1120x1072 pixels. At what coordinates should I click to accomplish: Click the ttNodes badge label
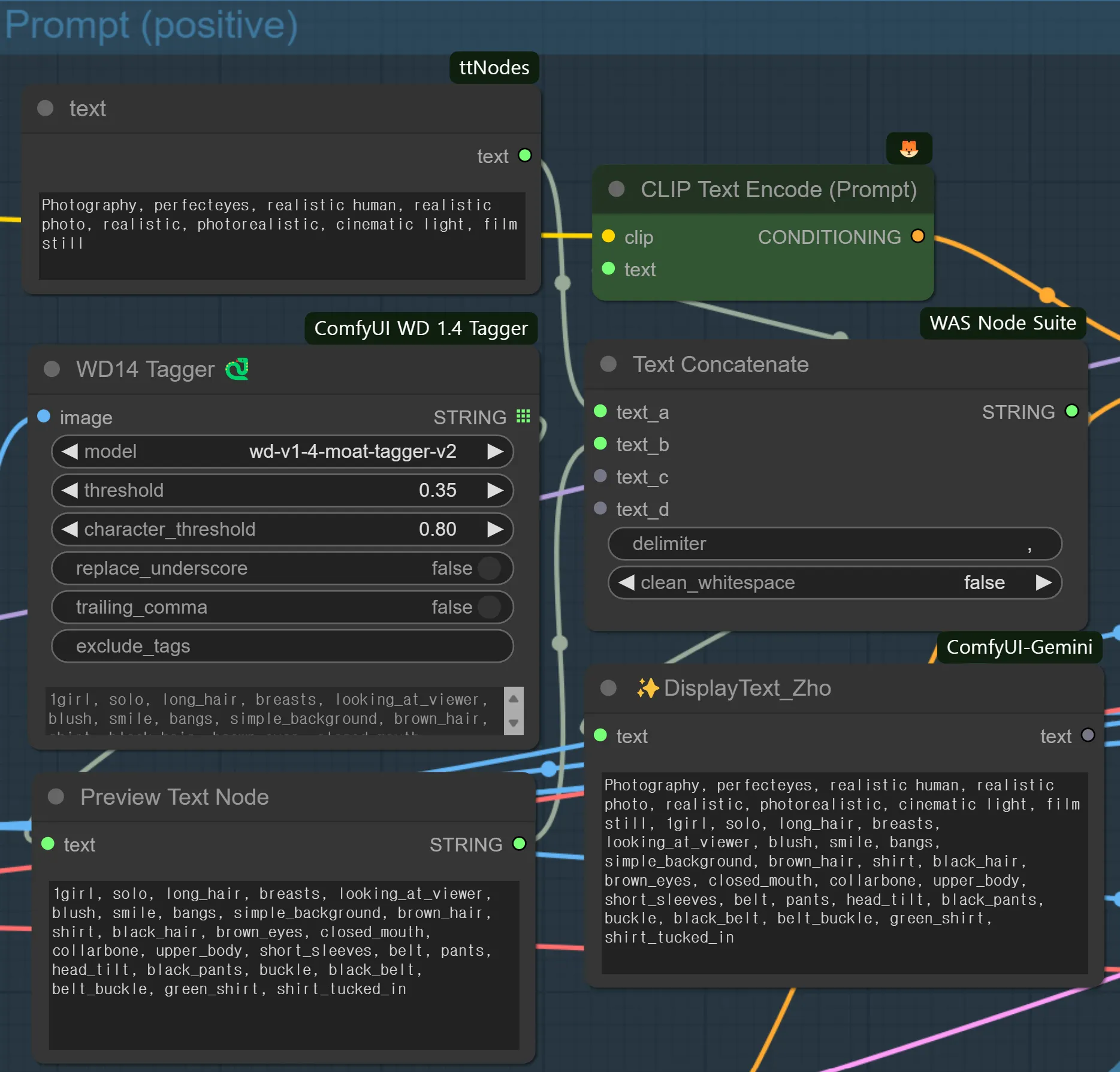(494, 68)
